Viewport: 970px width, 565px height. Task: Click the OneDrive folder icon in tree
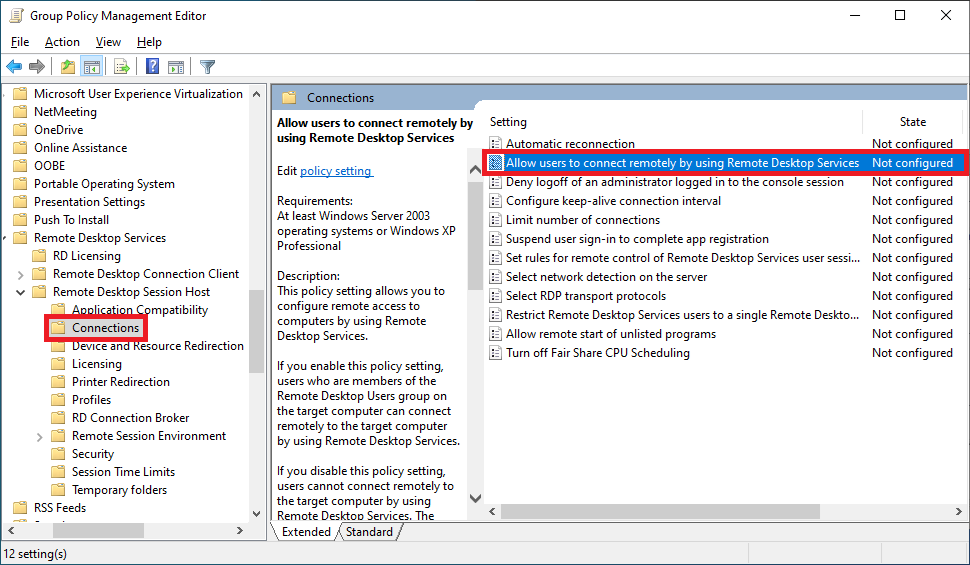[20, 130]
